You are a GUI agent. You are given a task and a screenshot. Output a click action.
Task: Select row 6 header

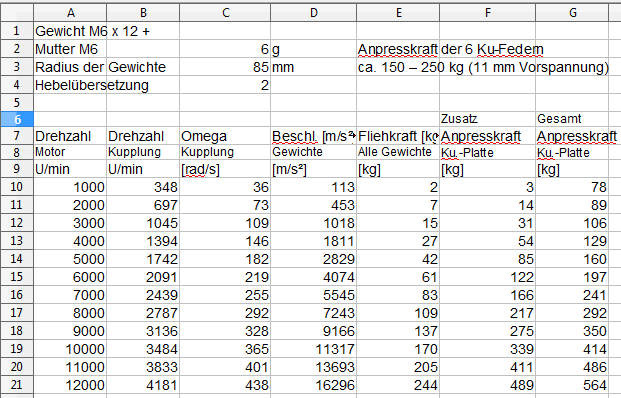17,119
